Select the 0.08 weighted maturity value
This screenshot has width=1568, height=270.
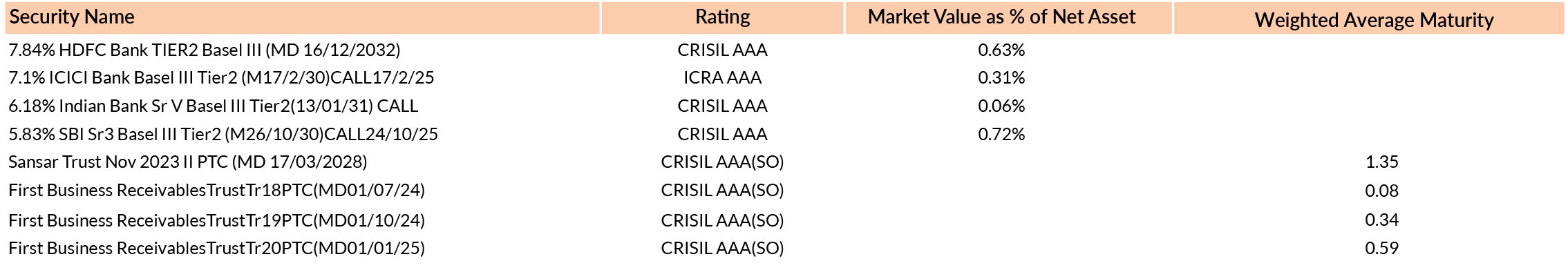1381,191
